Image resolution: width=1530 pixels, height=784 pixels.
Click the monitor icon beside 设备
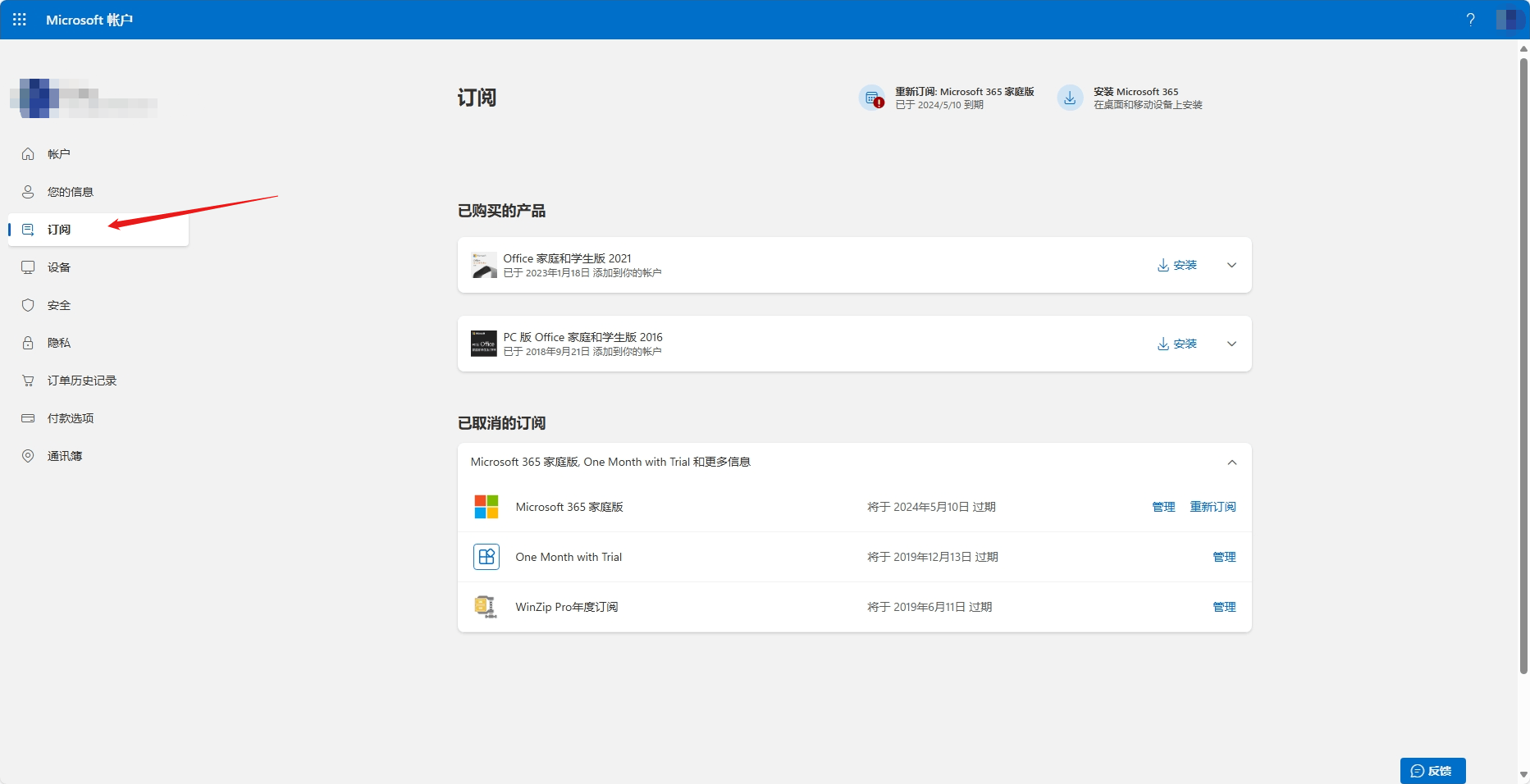click(x=28, y=267)
